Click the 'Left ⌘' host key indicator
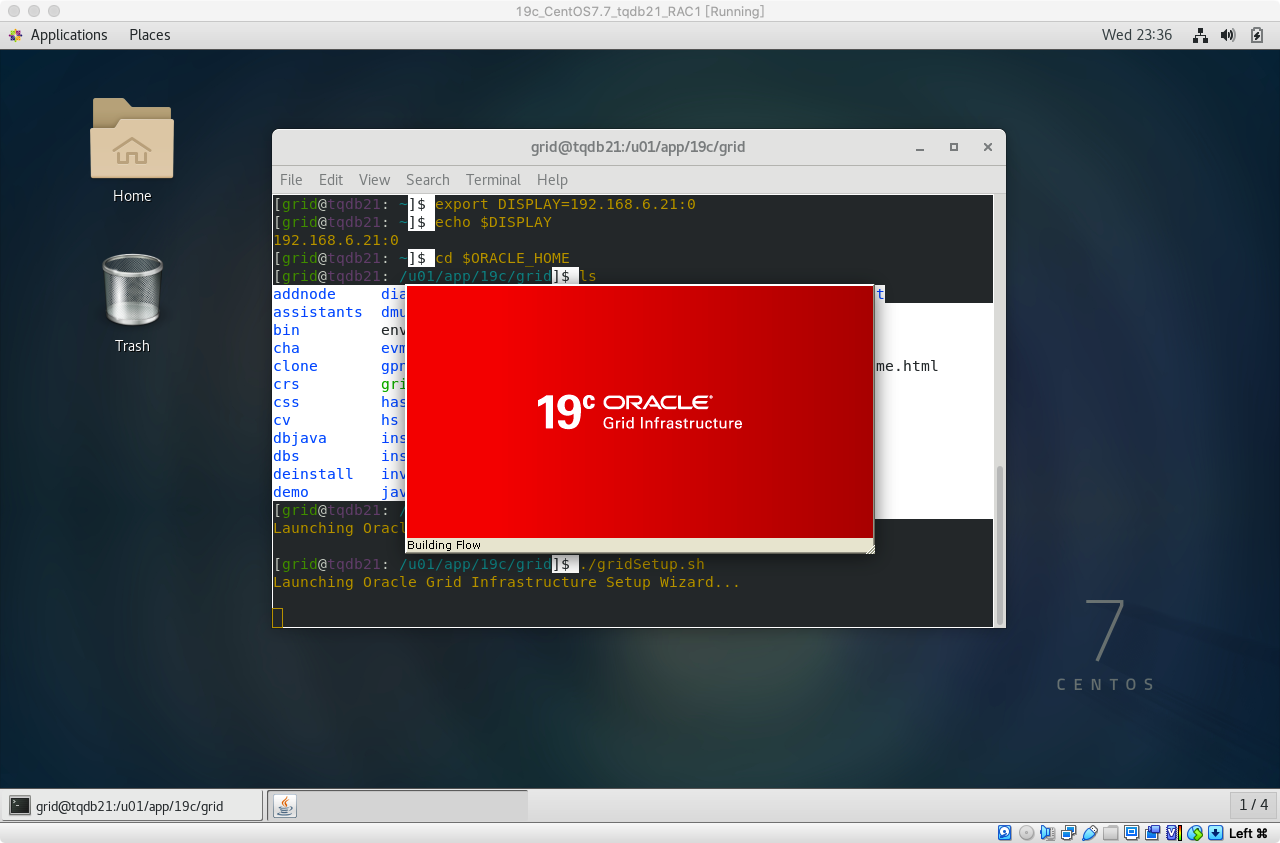This screenshot has width=1280, height=843. [x=1248, y=833]
